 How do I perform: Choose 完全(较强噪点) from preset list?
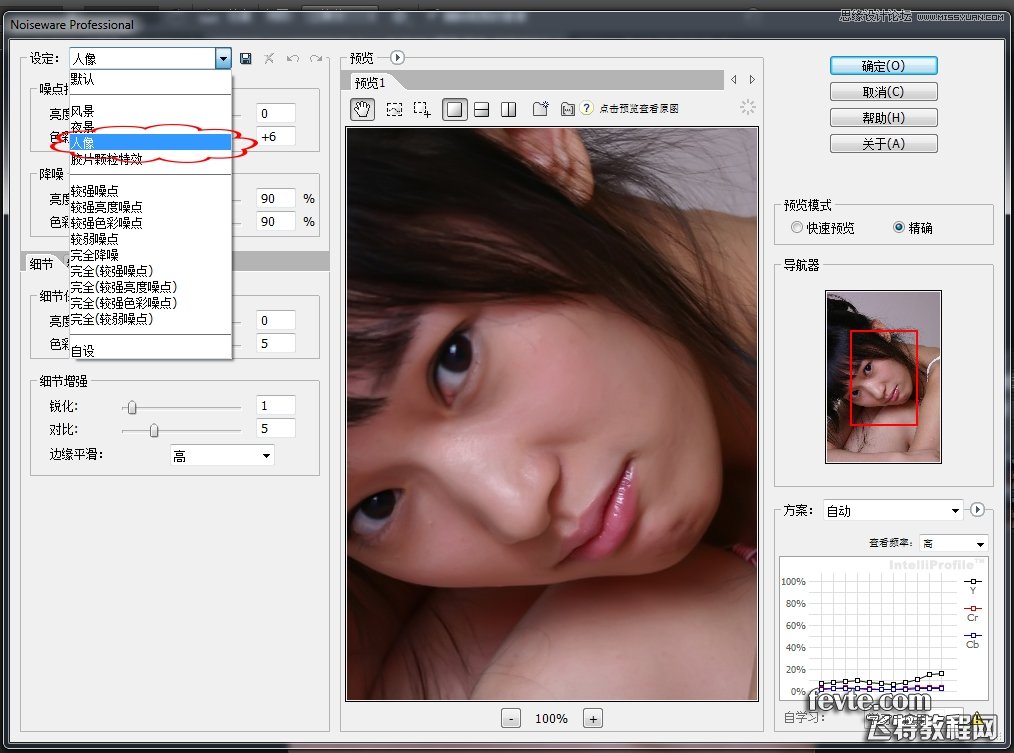(x=151, y=270)
